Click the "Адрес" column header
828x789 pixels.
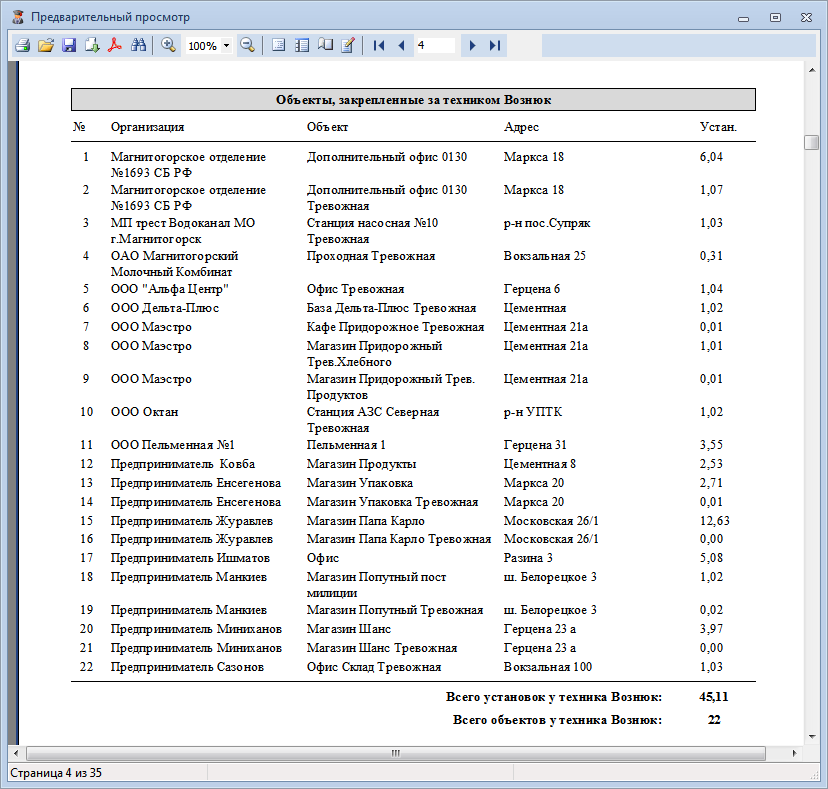pos(521,127)
